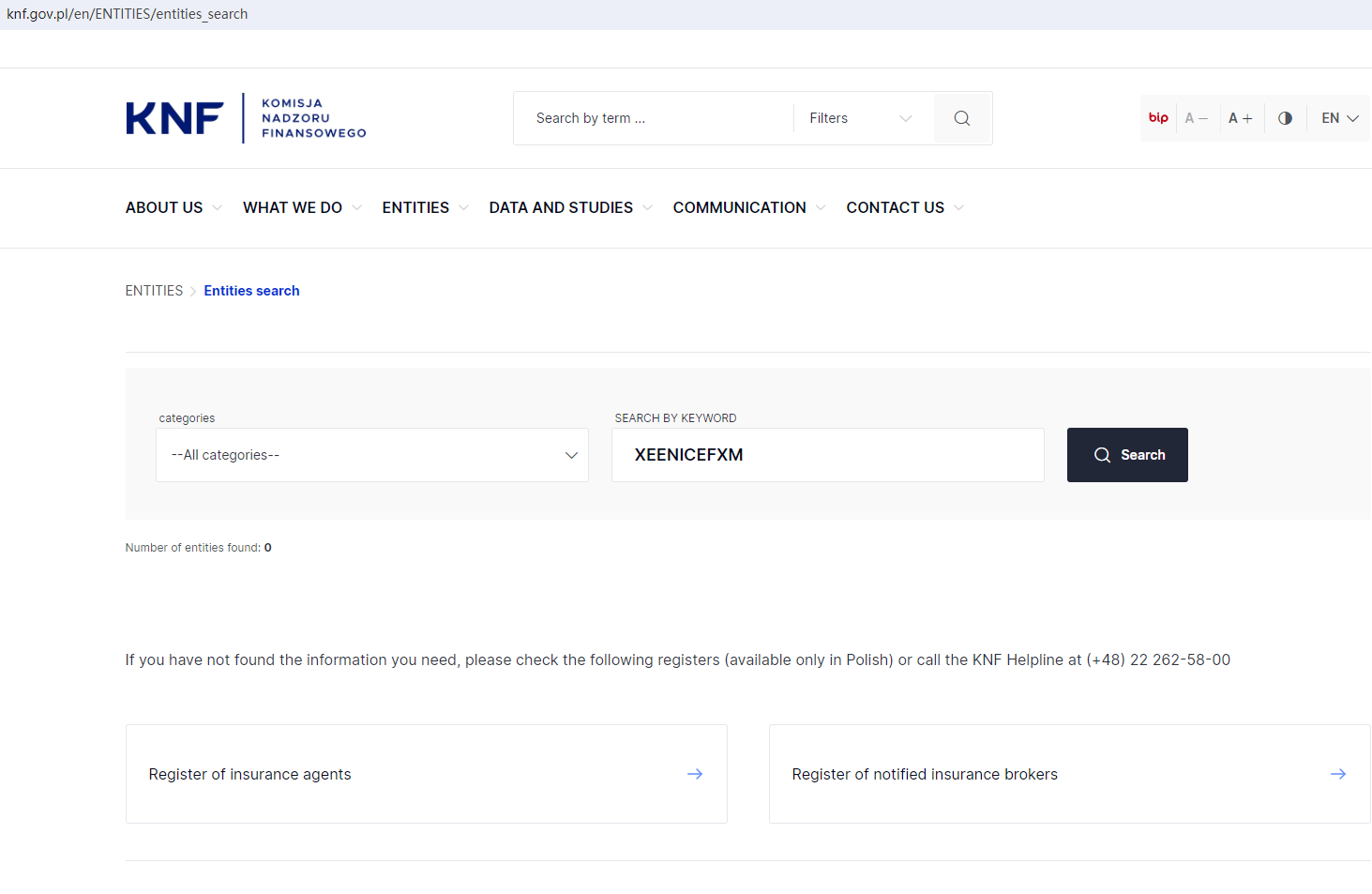This screenshot has height=894, width=1372.
Task: Click the magnifier icon in top search bar
Action: [x=961, y=118]
